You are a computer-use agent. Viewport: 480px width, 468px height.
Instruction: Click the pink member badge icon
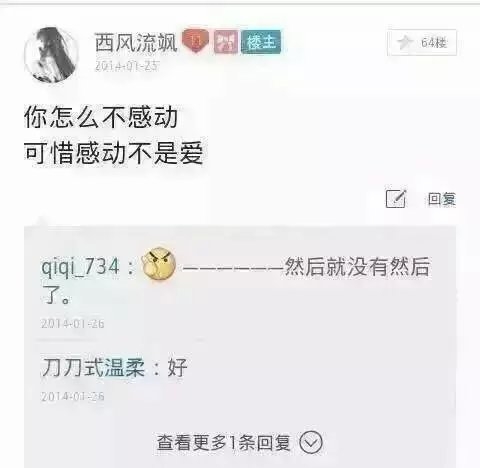tap(226, 42)
